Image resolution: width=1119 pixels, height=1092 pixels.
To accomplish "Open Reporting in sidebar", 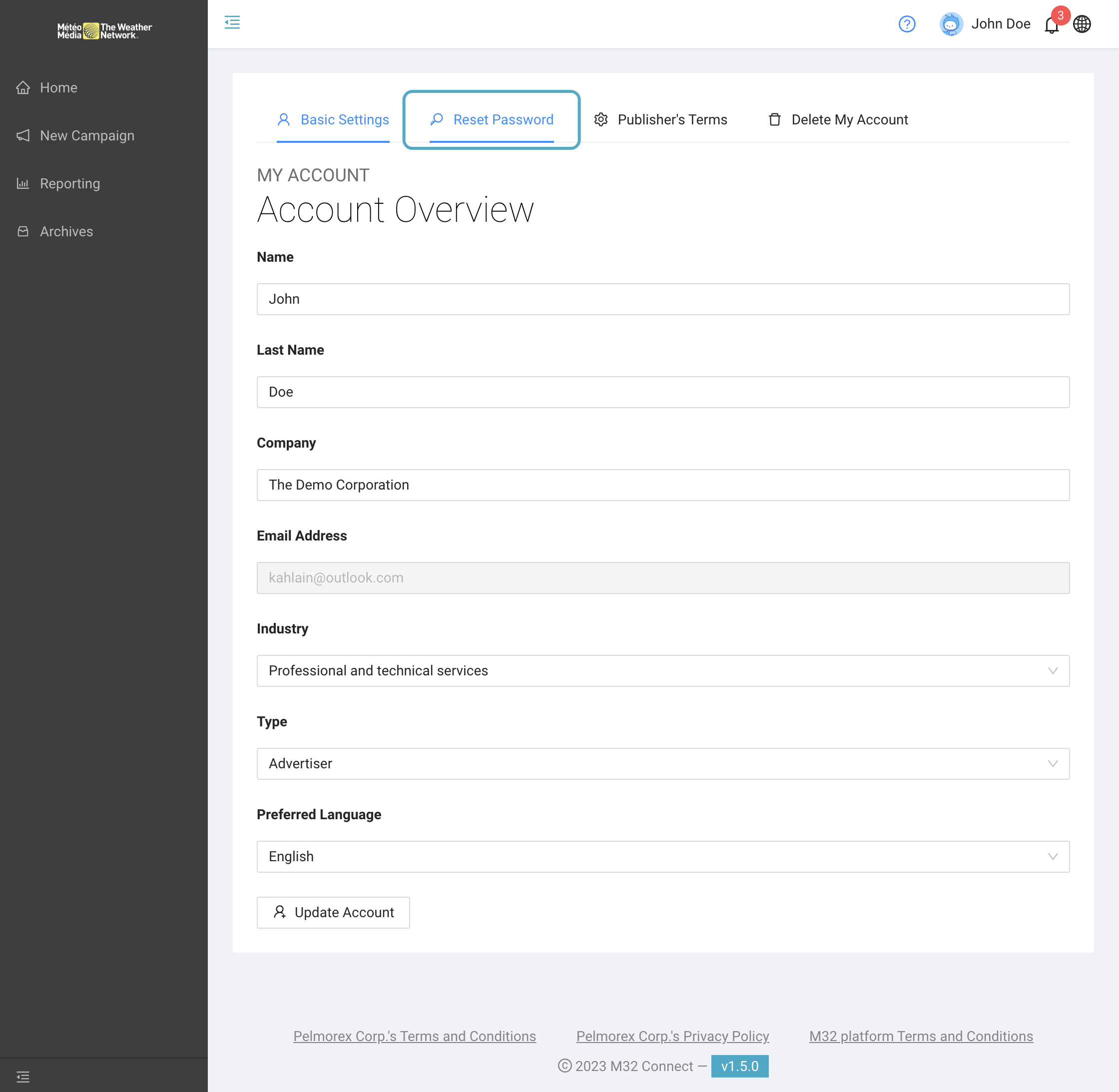I will [104, 183].
